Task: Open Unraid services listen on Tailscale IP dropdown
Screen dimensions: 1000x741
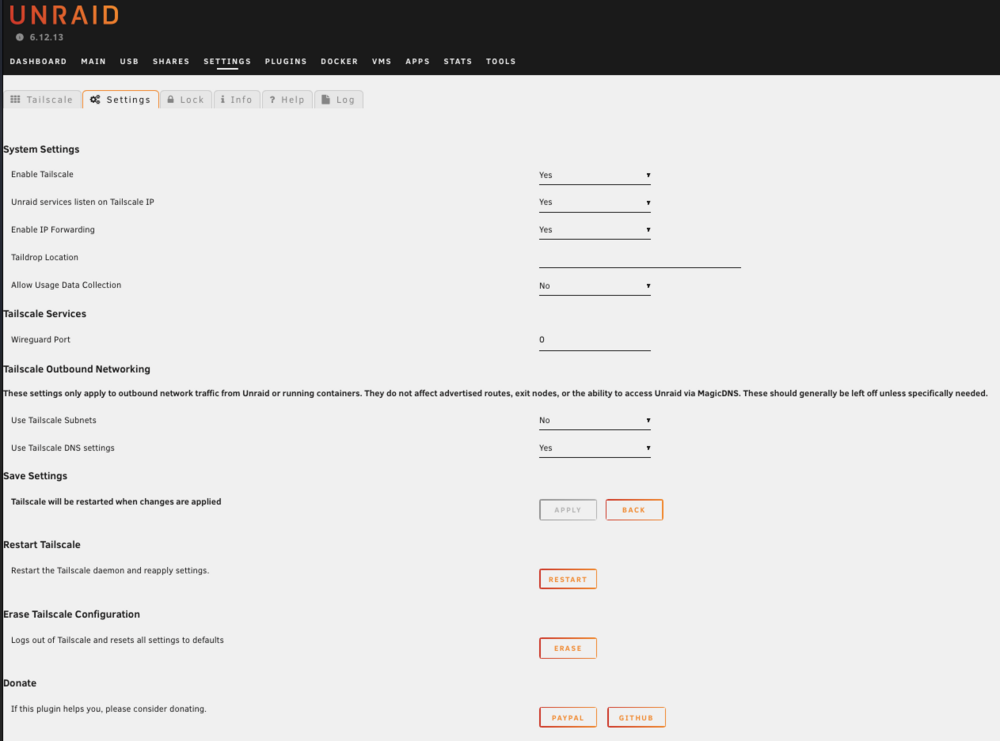Action: point(594,202)
